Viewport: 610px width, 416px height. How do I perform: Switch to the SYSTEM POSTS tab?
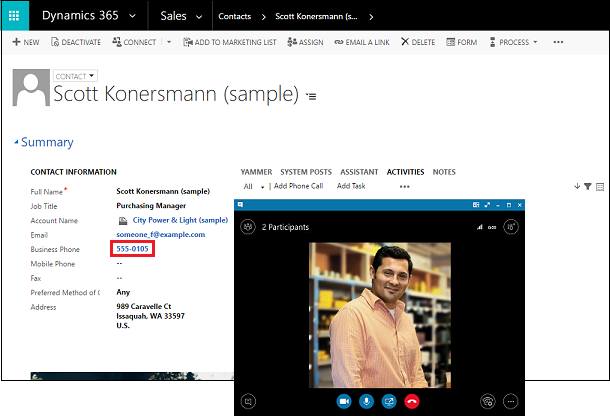[x=306, y=172]
